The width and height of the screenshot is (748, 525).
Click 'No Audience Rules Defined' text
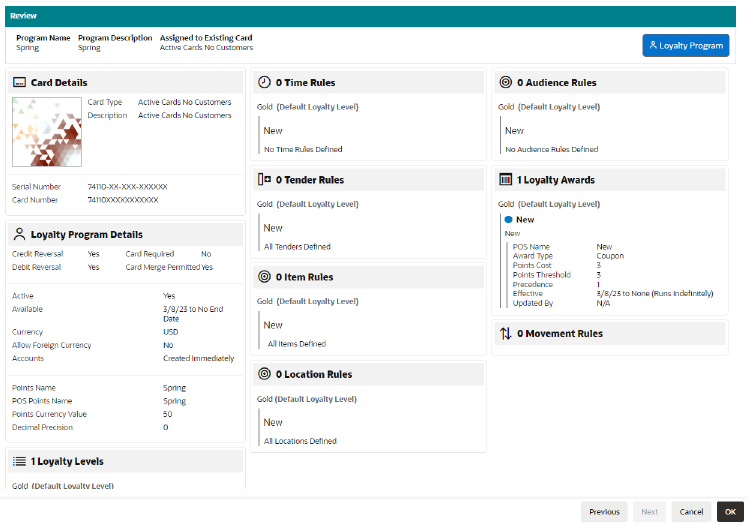coord(552,149)
